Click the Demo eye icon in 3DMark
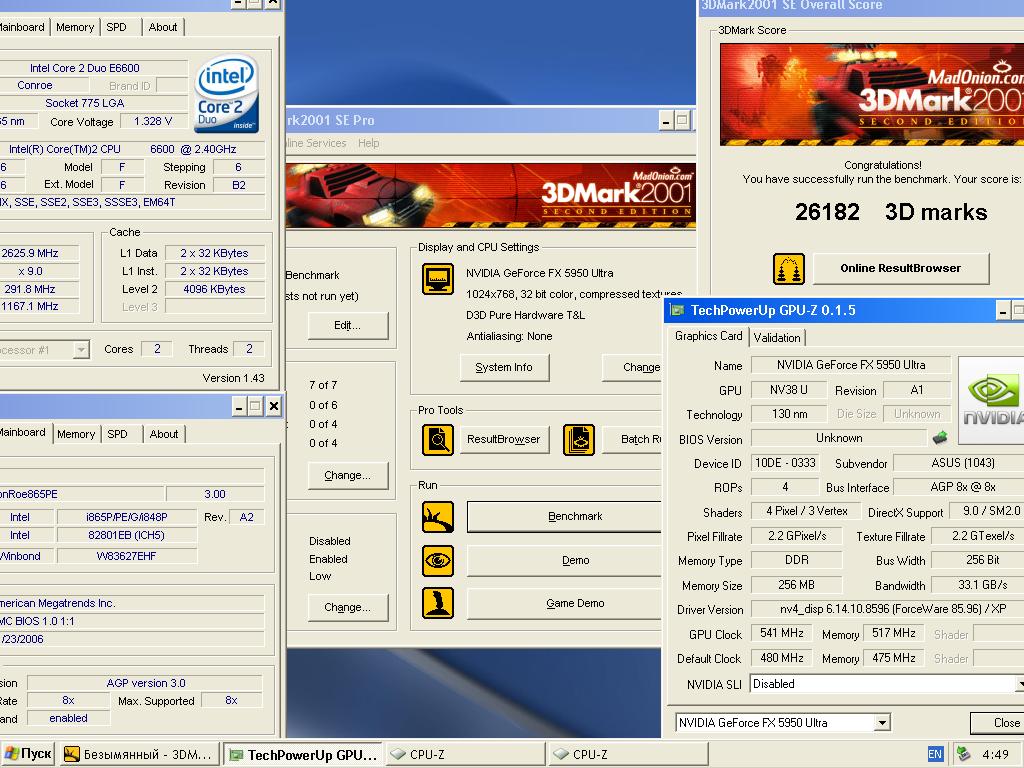This screenshot has height=768, width=1024. [438, 560]
